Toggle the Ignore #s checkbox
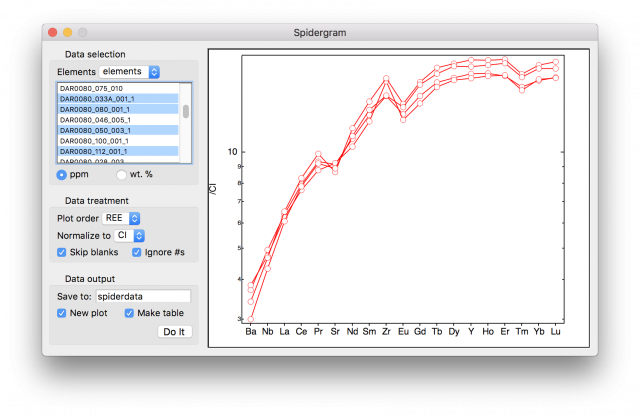This screenshot has height=416, width=640. tap(136, 252)
